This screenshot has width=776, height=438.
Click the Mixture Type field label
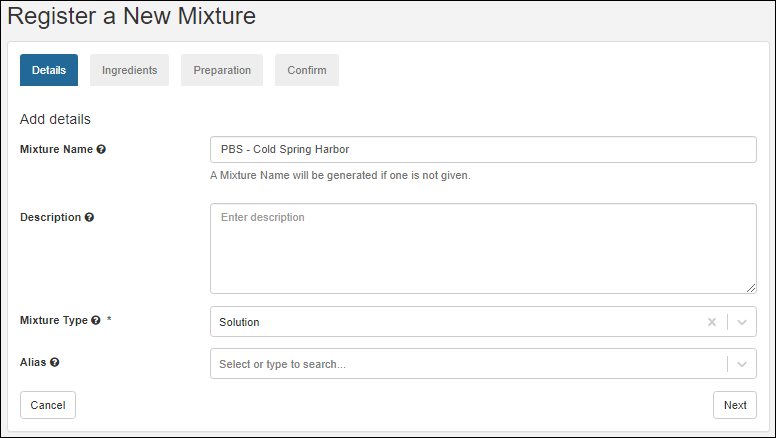(54, 321)
